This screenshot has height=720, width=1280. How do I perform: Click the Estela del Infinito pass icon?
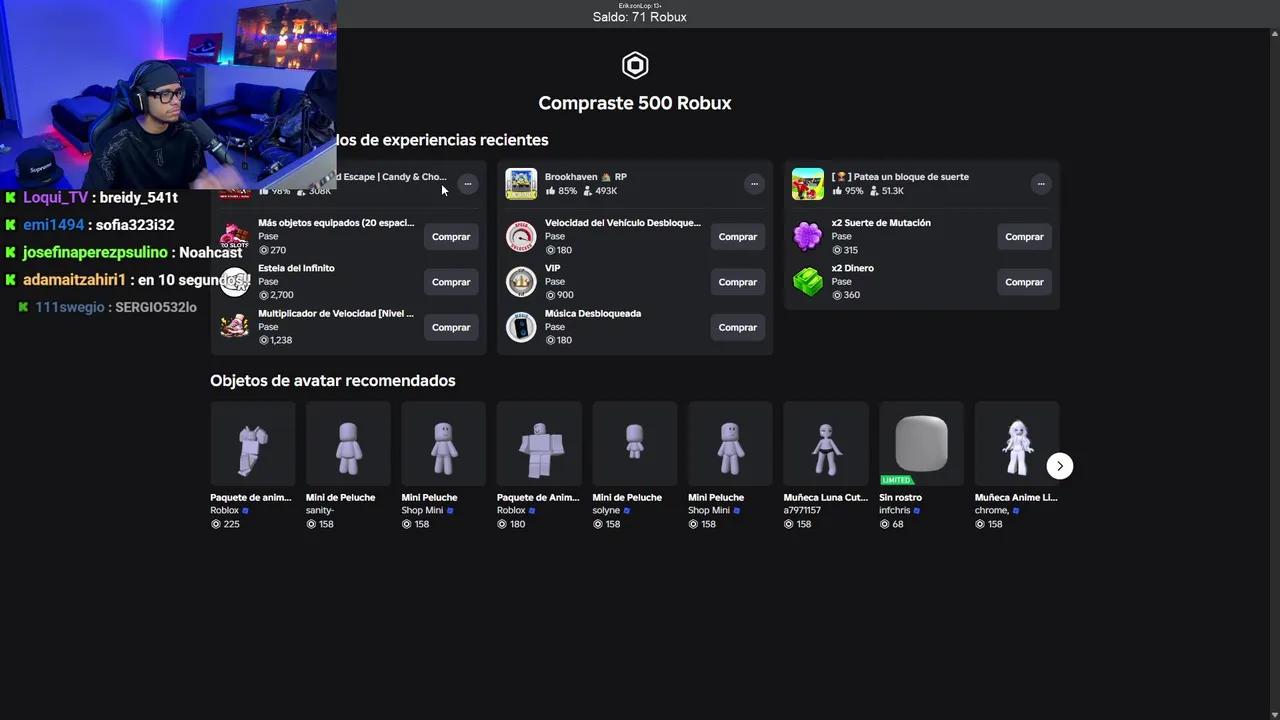coord(235,282)
